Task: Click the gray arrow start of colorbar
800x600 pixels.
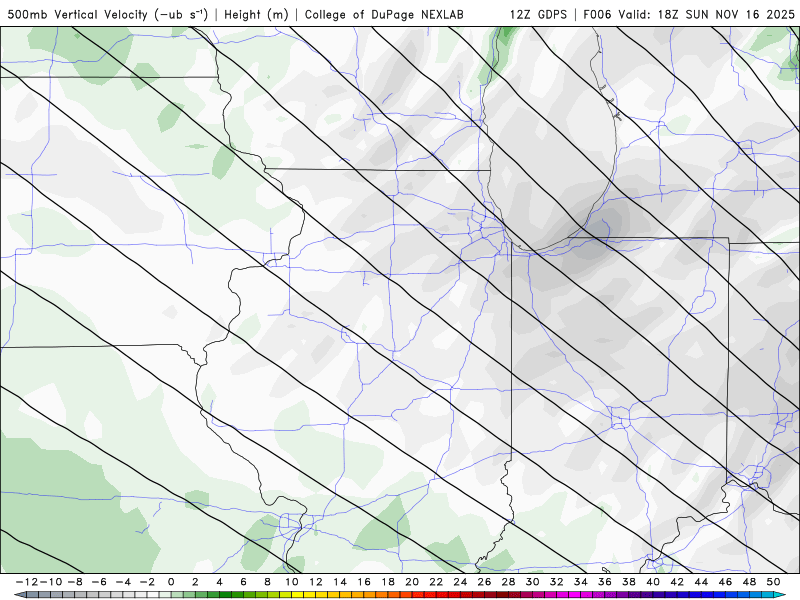Action: point(20,595)
